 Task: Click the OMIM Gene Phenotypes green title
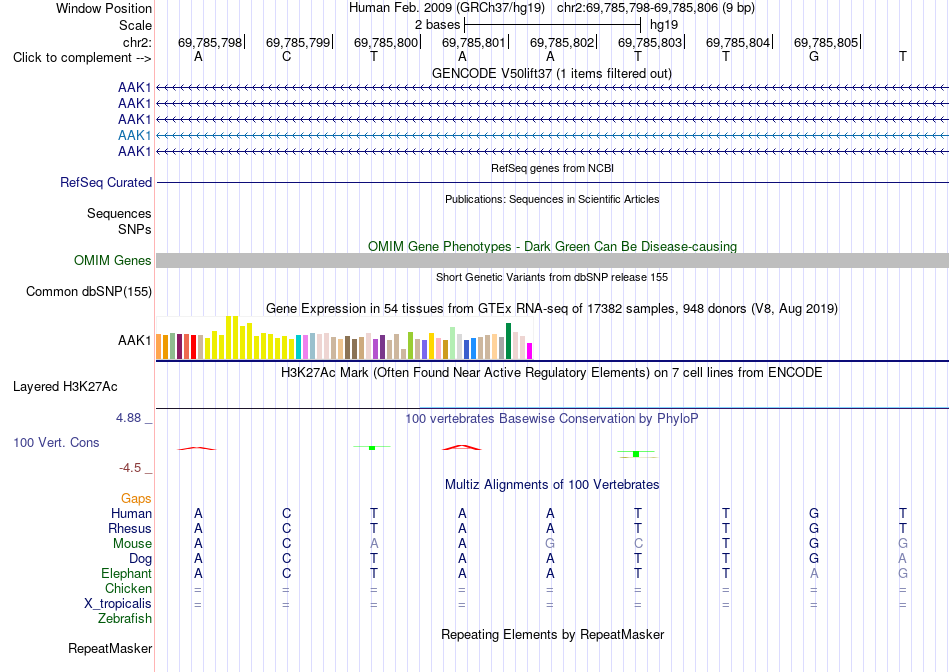553,247
